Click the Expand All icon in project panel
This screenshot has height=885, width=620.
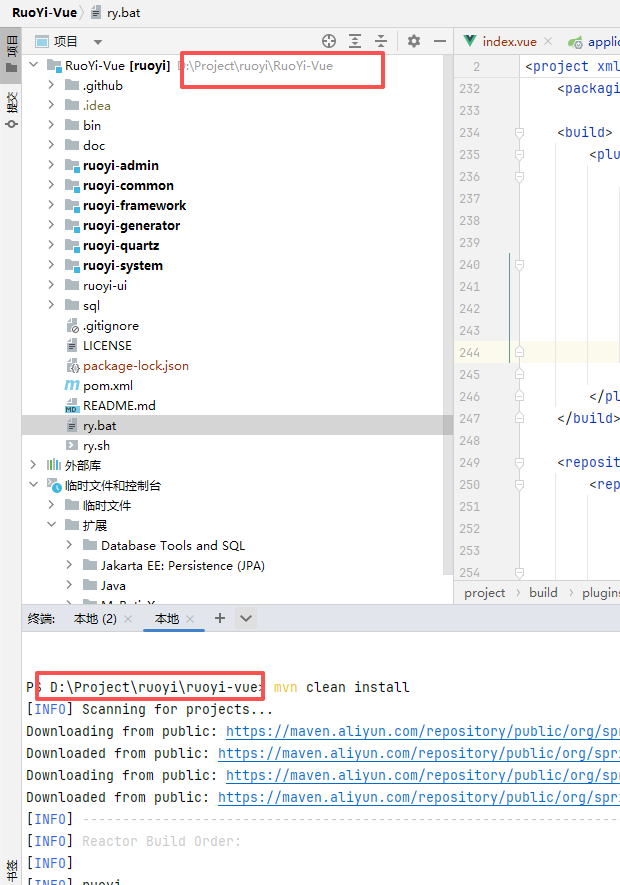point(355,41)
